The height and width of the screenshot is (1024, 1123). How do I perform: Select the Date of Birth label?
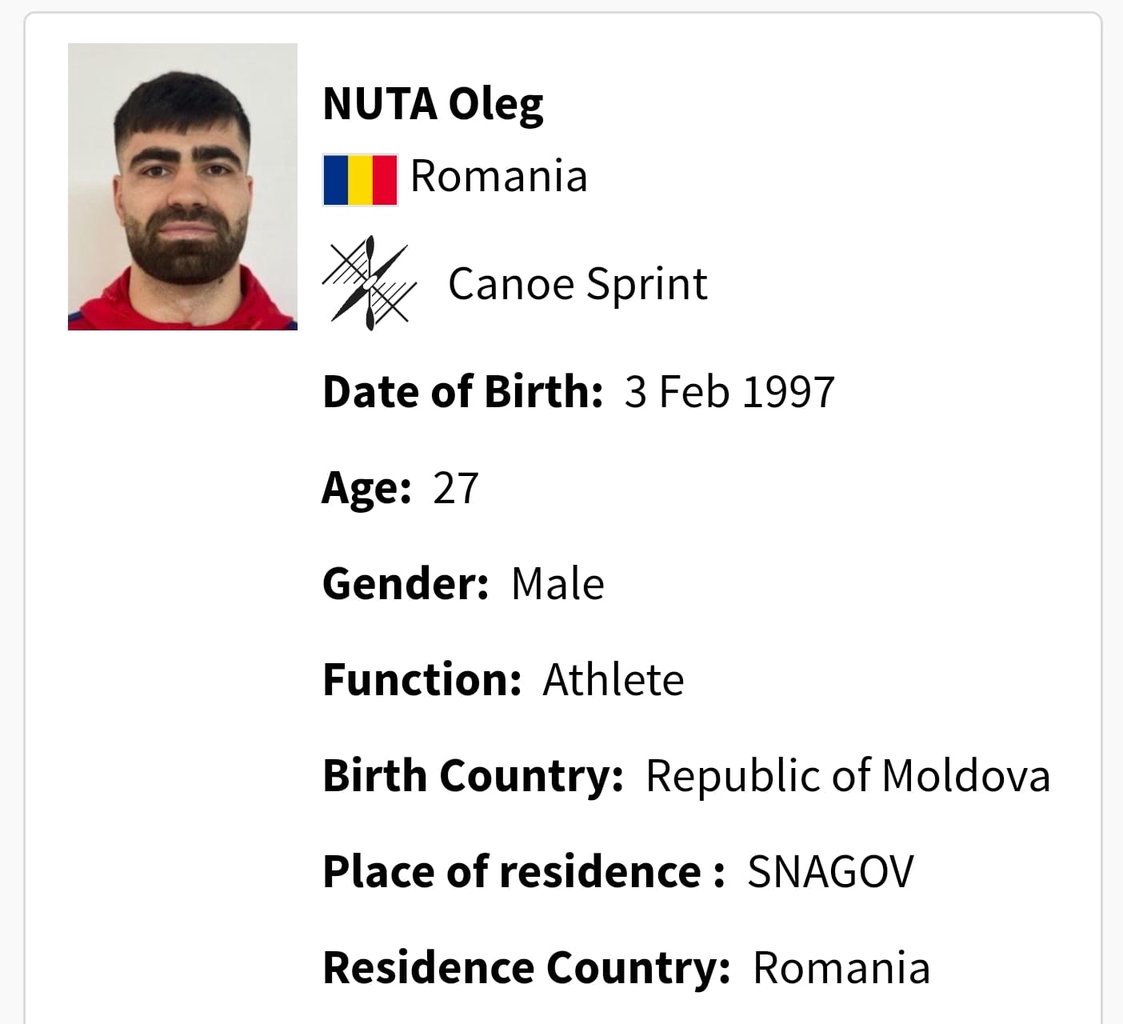[x=463, y=392]
